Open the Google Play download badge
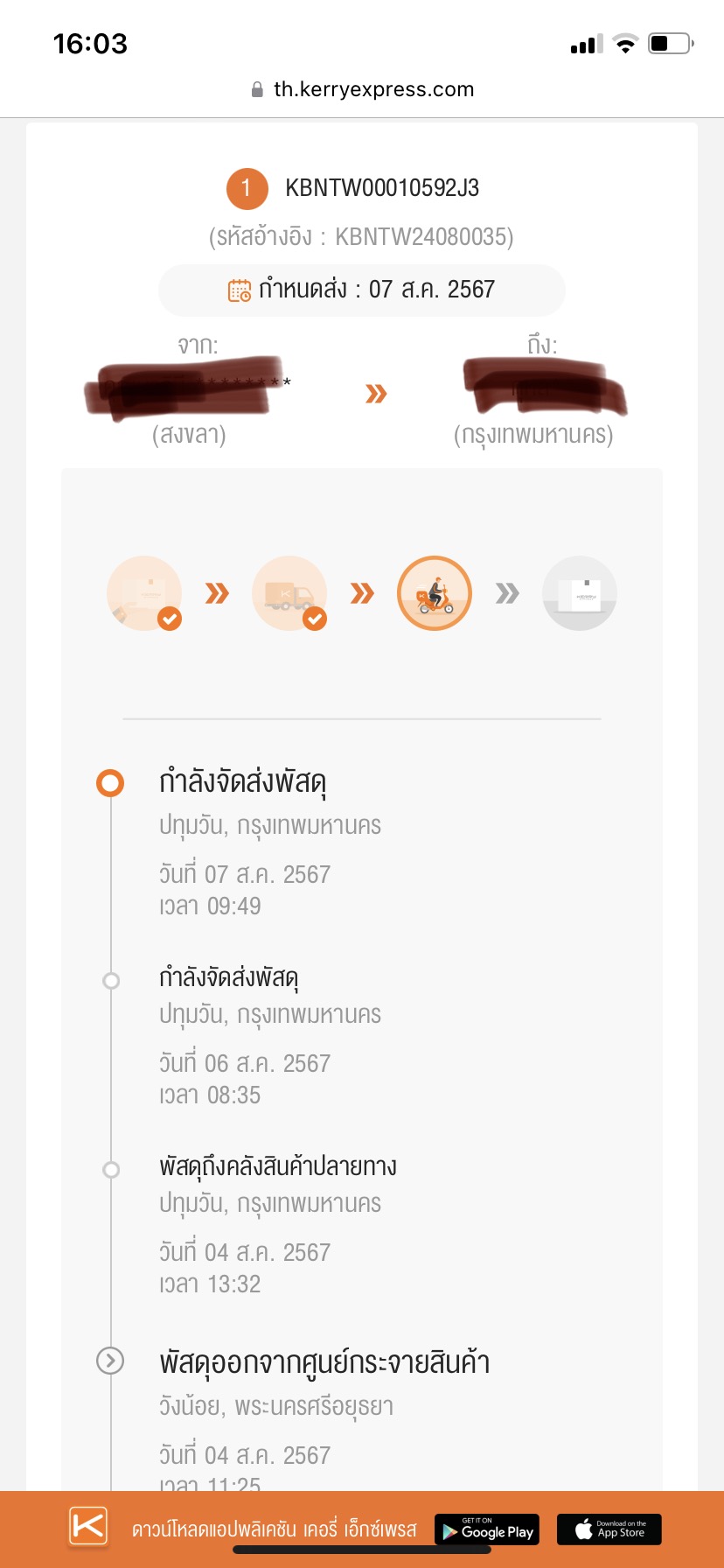 coord(487,1529)
